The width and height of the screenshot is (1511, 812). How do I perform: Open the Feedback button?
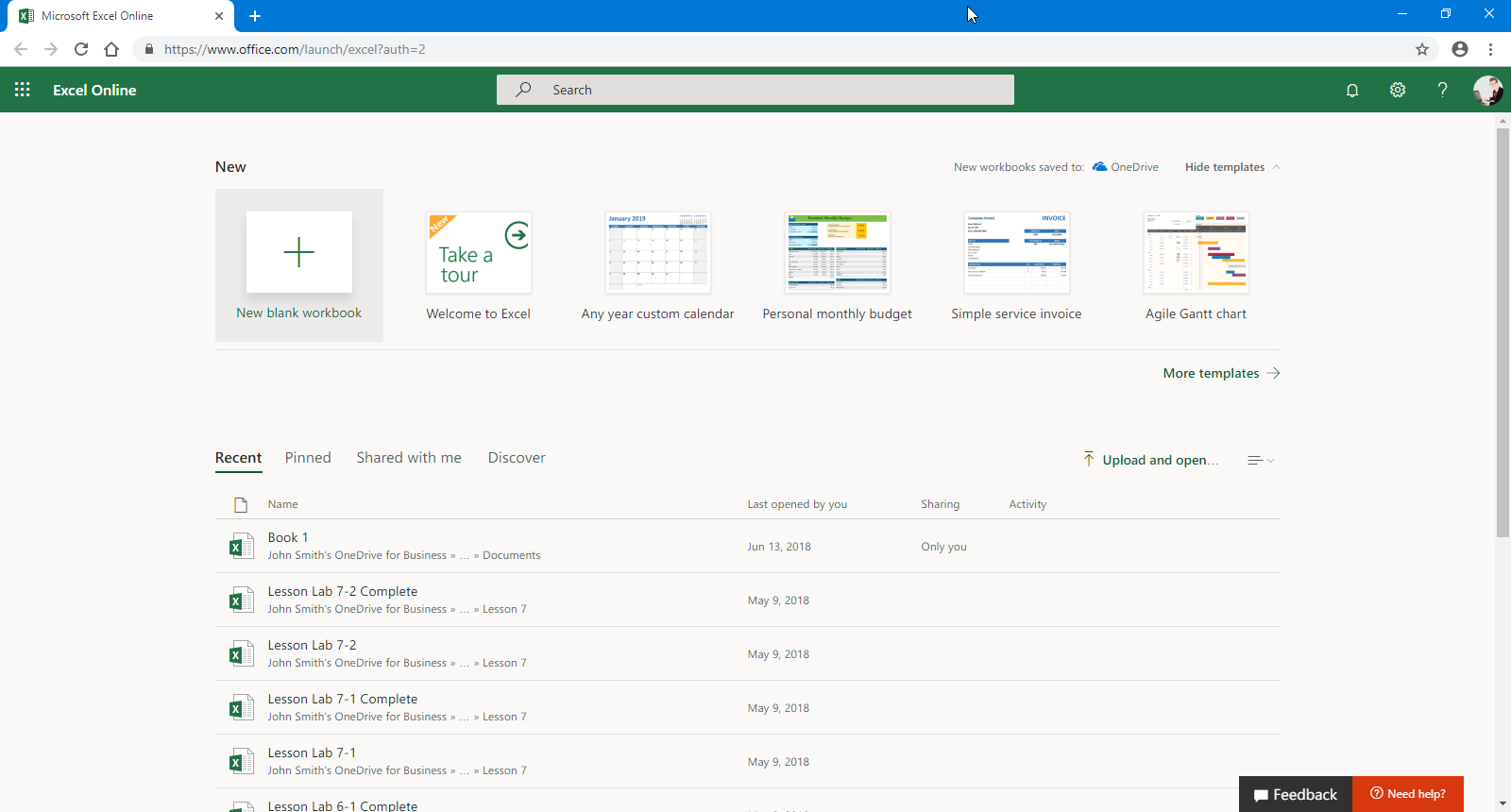(1296, 794)
